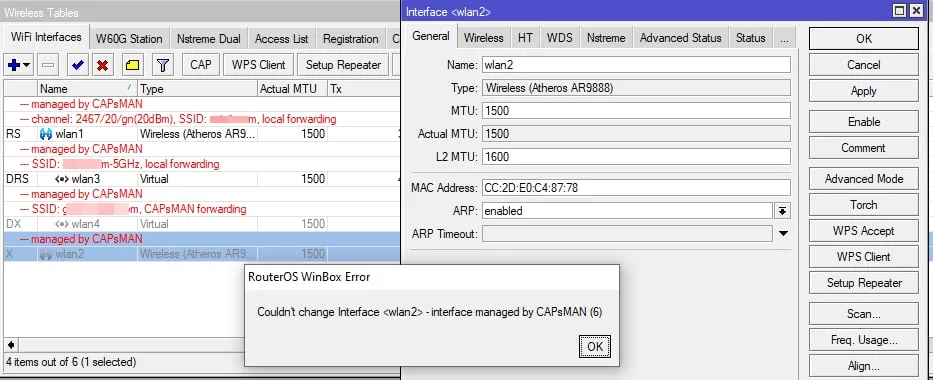Switch to the Wireless tab

pyautogui.click(x=483, y=38)
